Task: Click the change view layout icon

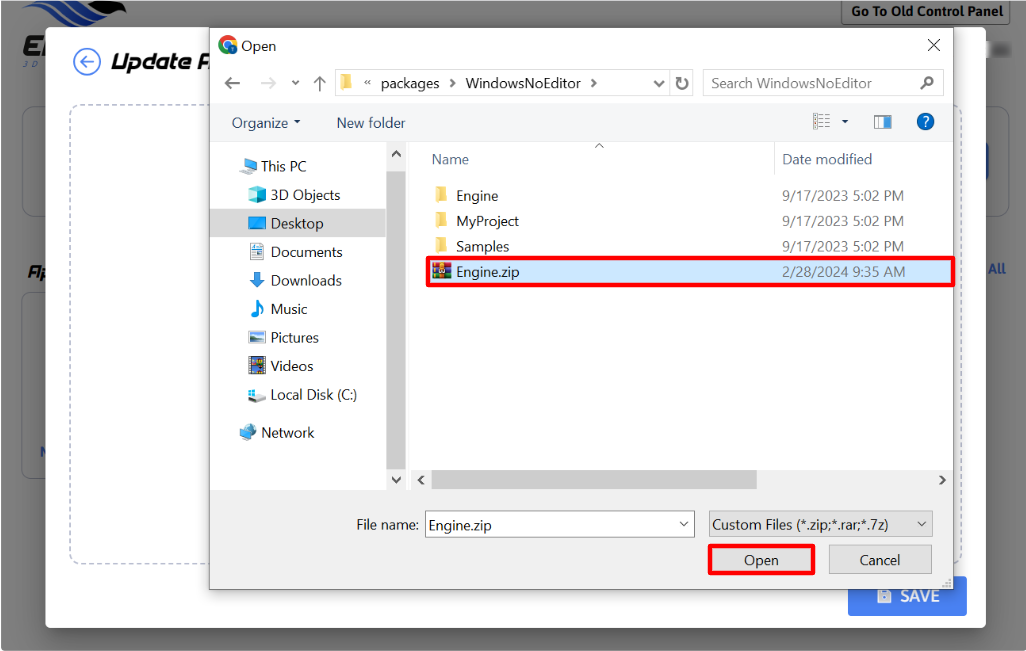Action: coord(822,122)
